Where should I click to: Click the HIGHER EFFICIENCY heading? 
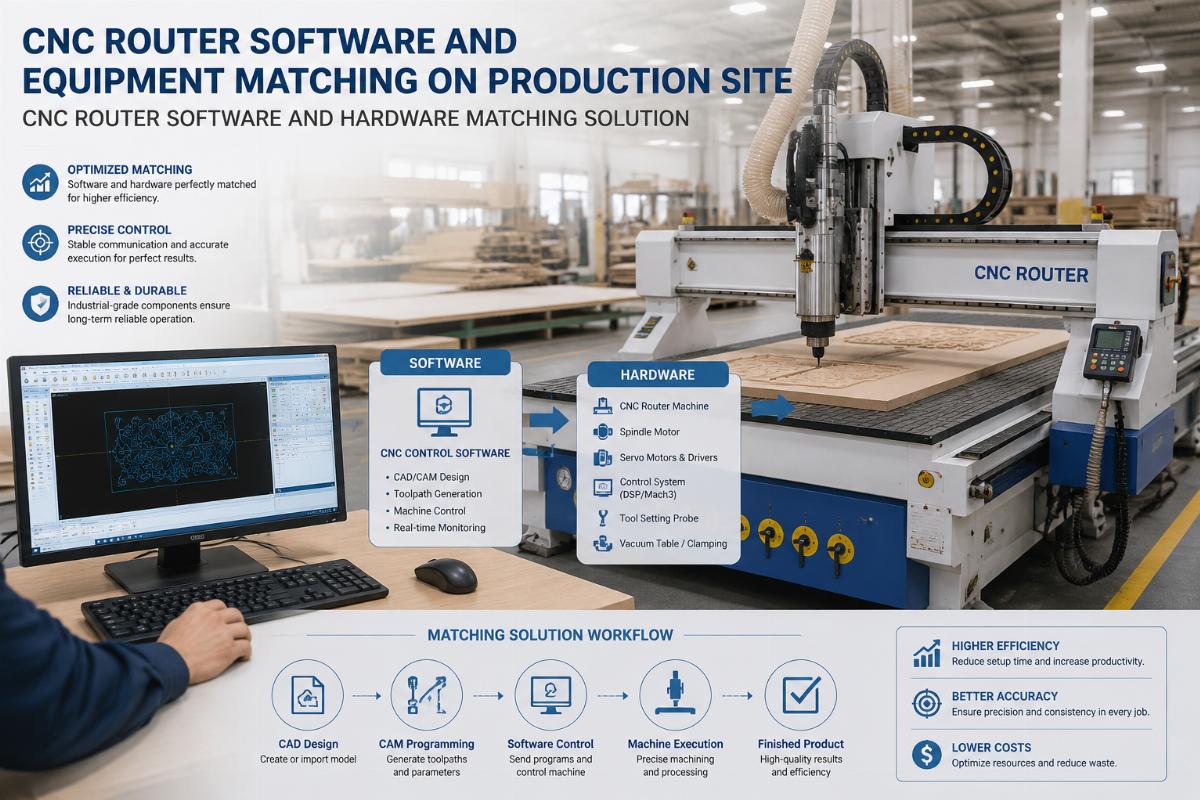pos(1005,646)
